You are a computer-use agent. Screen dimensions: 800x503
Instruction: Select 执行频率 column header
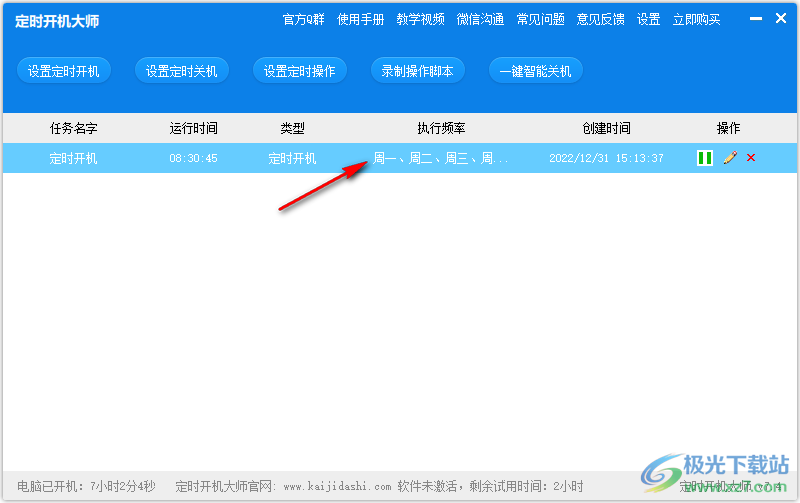441,128
